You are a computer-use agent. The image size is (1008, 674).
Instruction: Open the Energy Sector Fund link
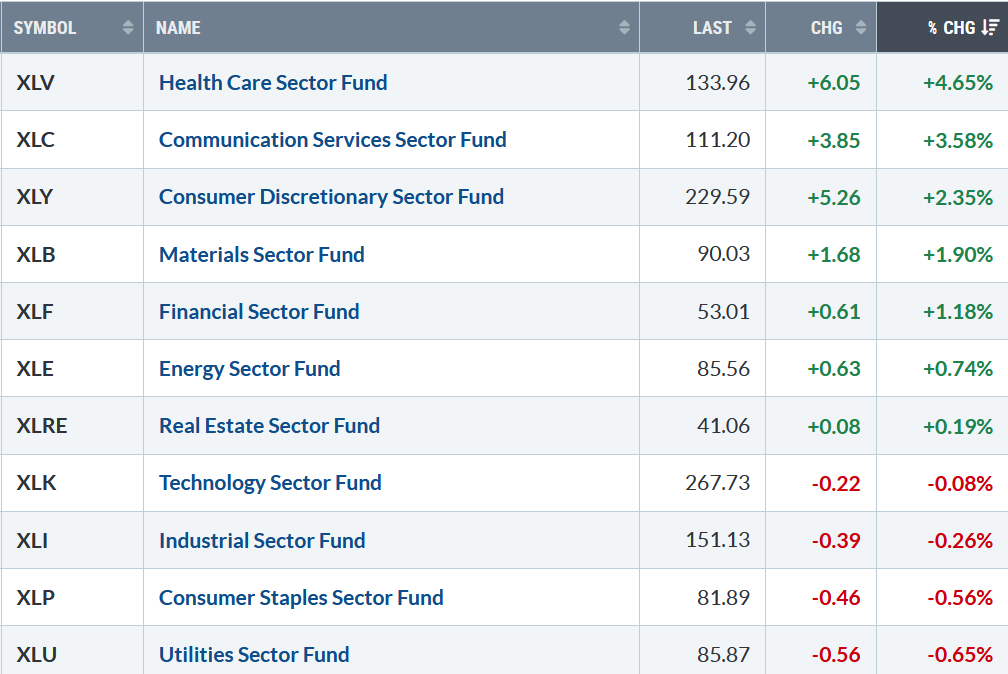click(249, 369)
